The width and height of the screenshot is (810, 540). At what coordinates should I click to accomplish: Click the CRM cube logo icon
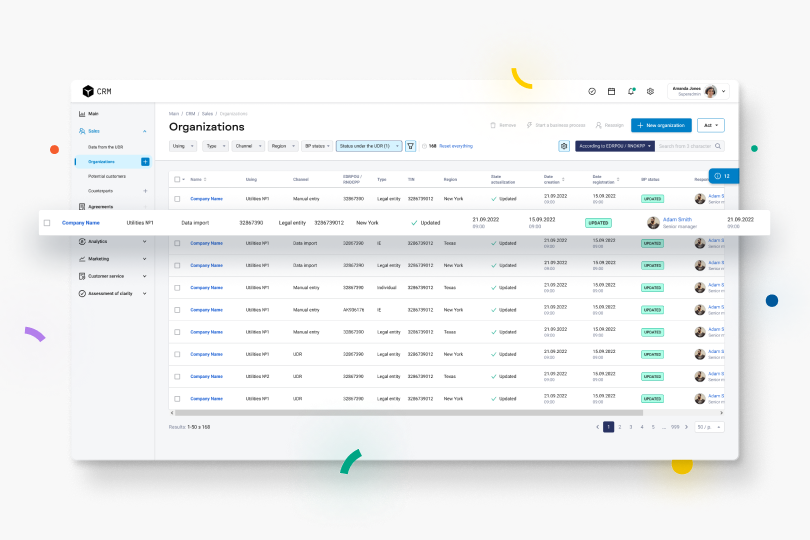[88, 91]
